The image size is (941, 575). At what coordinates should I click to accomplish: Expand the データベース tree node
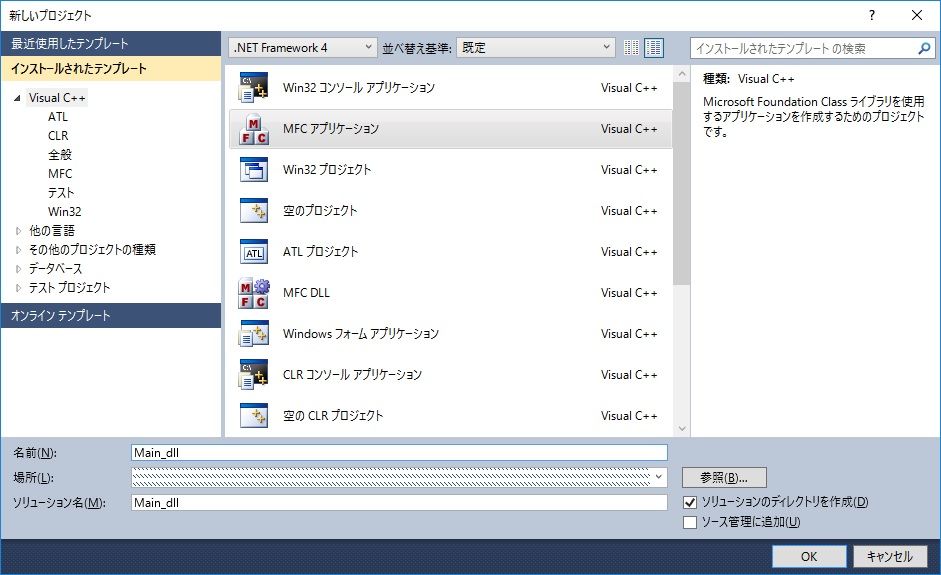tap(18, 269)
